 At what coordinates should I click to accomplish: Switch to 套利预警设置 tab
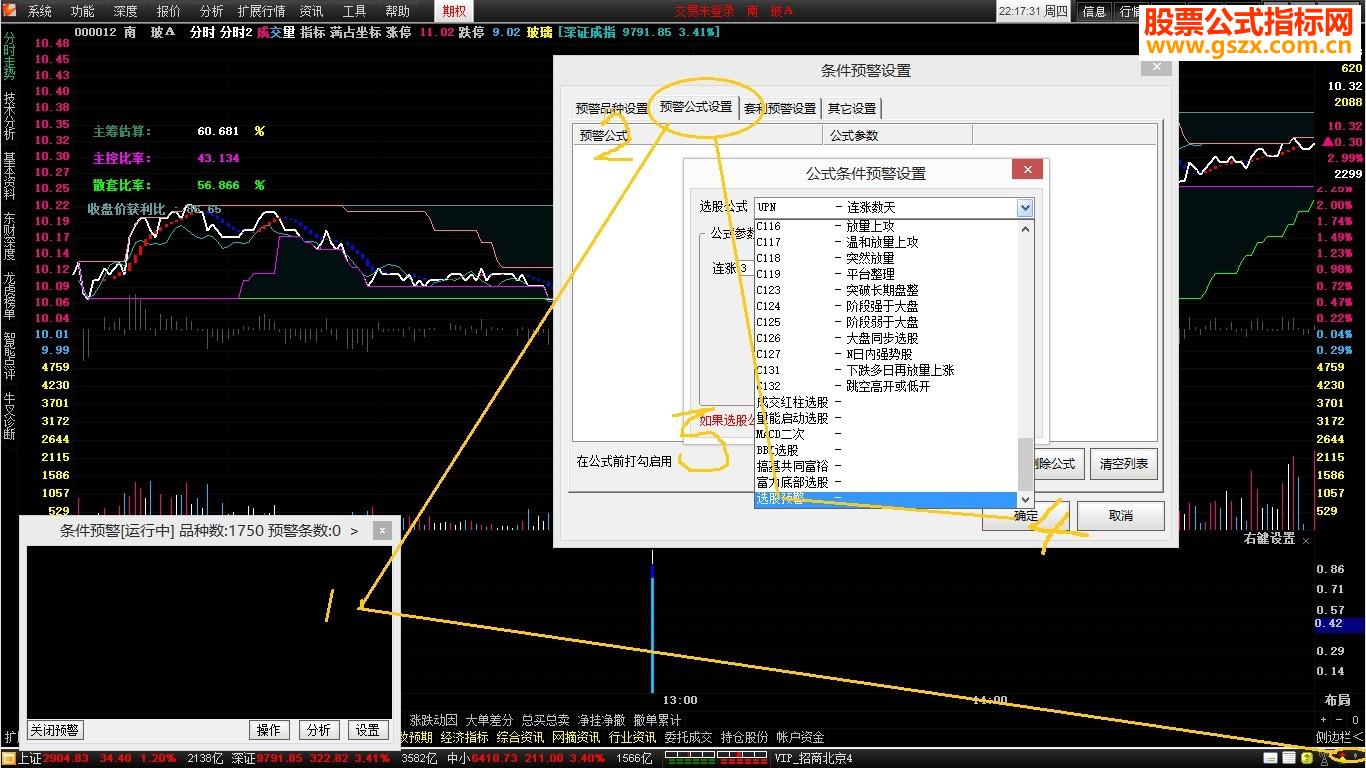point(780,109)
